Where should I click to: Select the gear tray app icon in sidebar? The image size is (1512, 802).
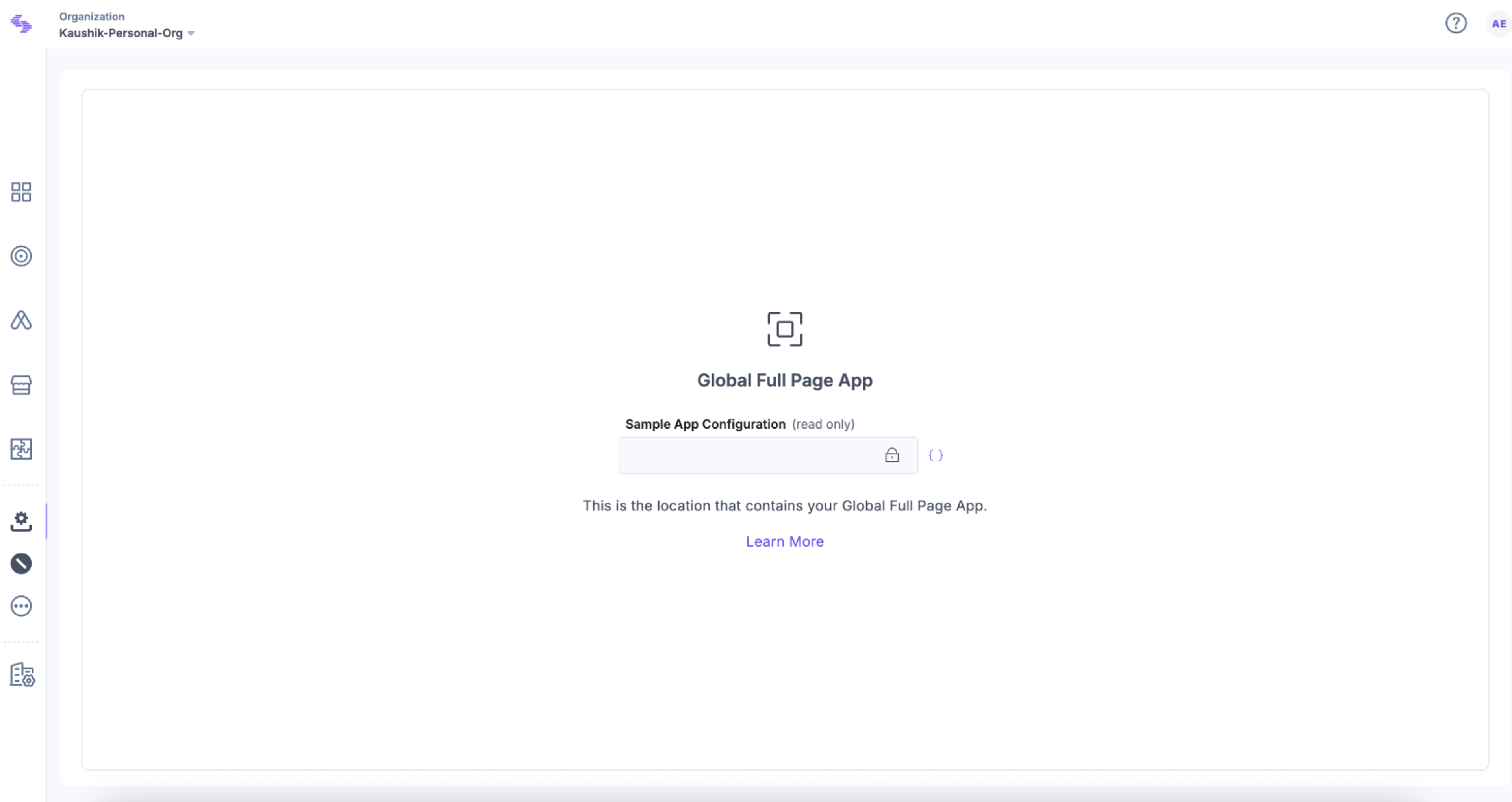pyautogui.click(x=21, y=521)
